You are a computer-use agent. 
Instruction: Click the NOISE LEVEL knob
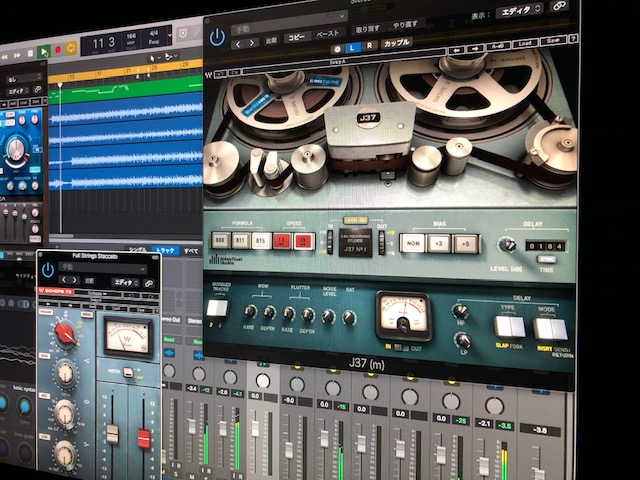pyautogui.click(x=328, y=316)
